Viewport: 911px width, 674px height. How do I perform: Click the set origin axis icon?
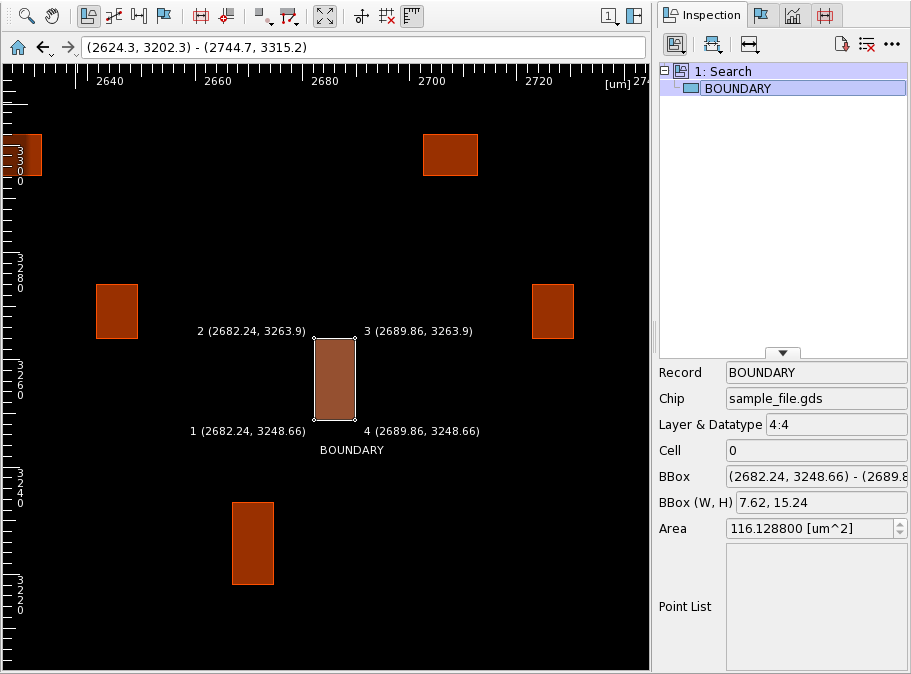[361, 16]
